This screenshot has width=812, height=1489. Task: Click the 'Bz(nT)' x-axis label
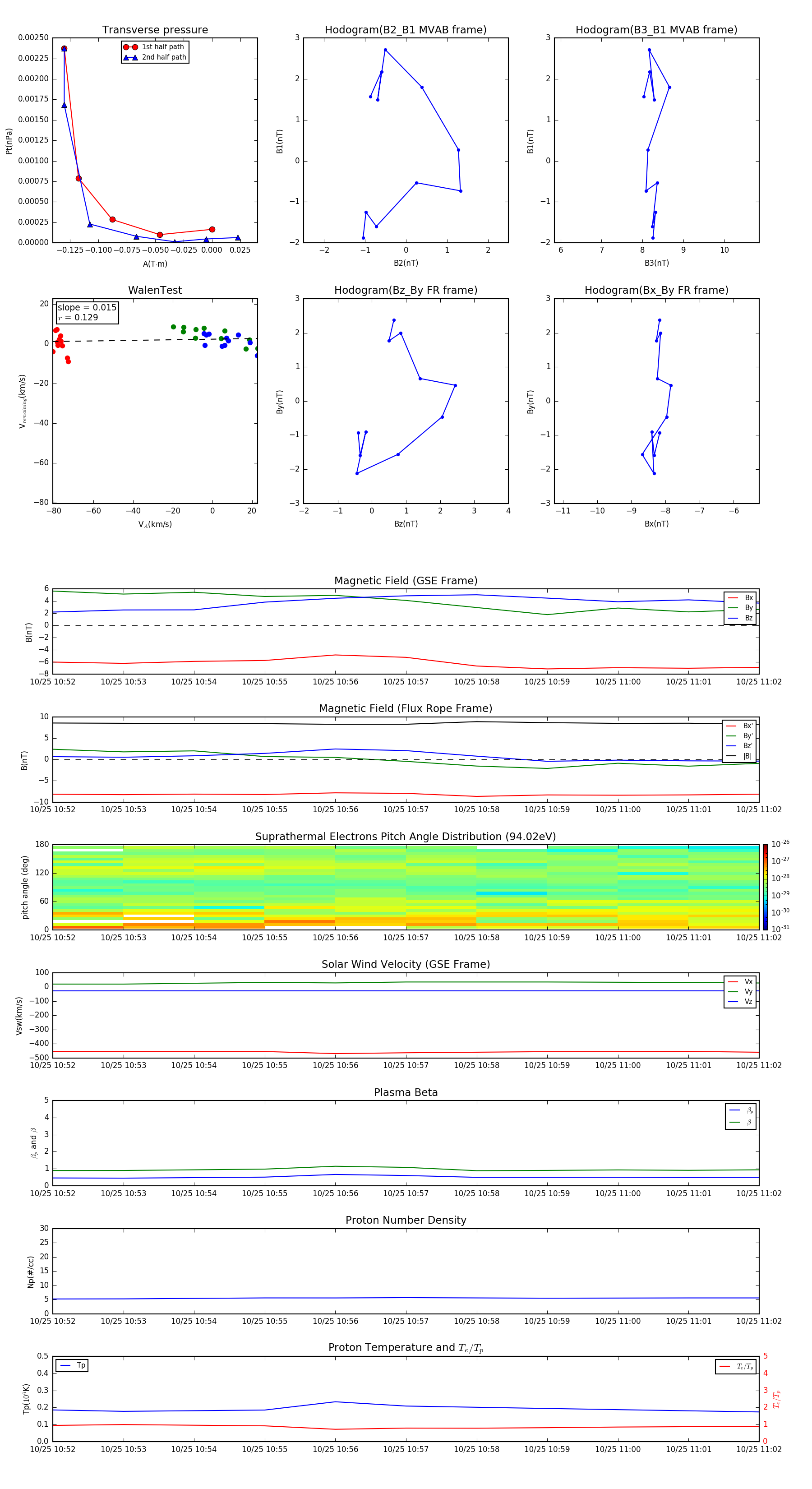(406, 524)
